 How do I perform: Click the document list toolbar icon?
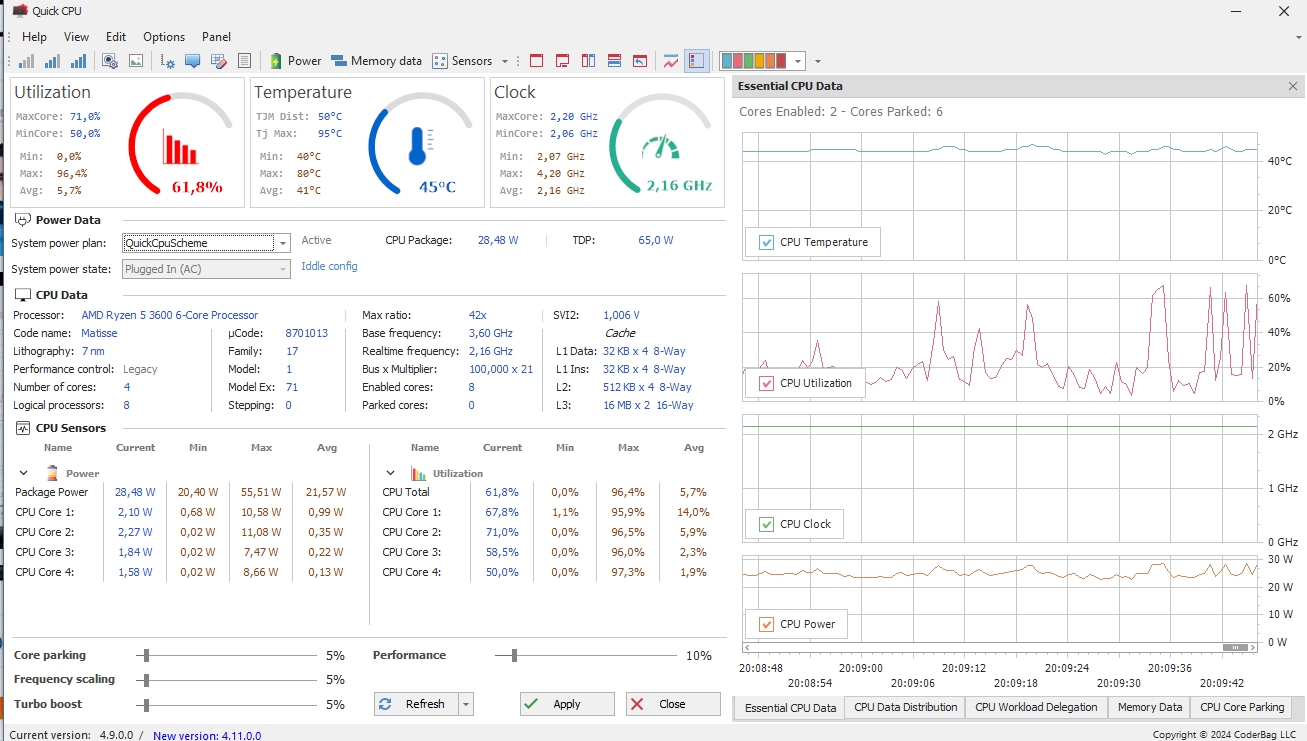(244, 61)
